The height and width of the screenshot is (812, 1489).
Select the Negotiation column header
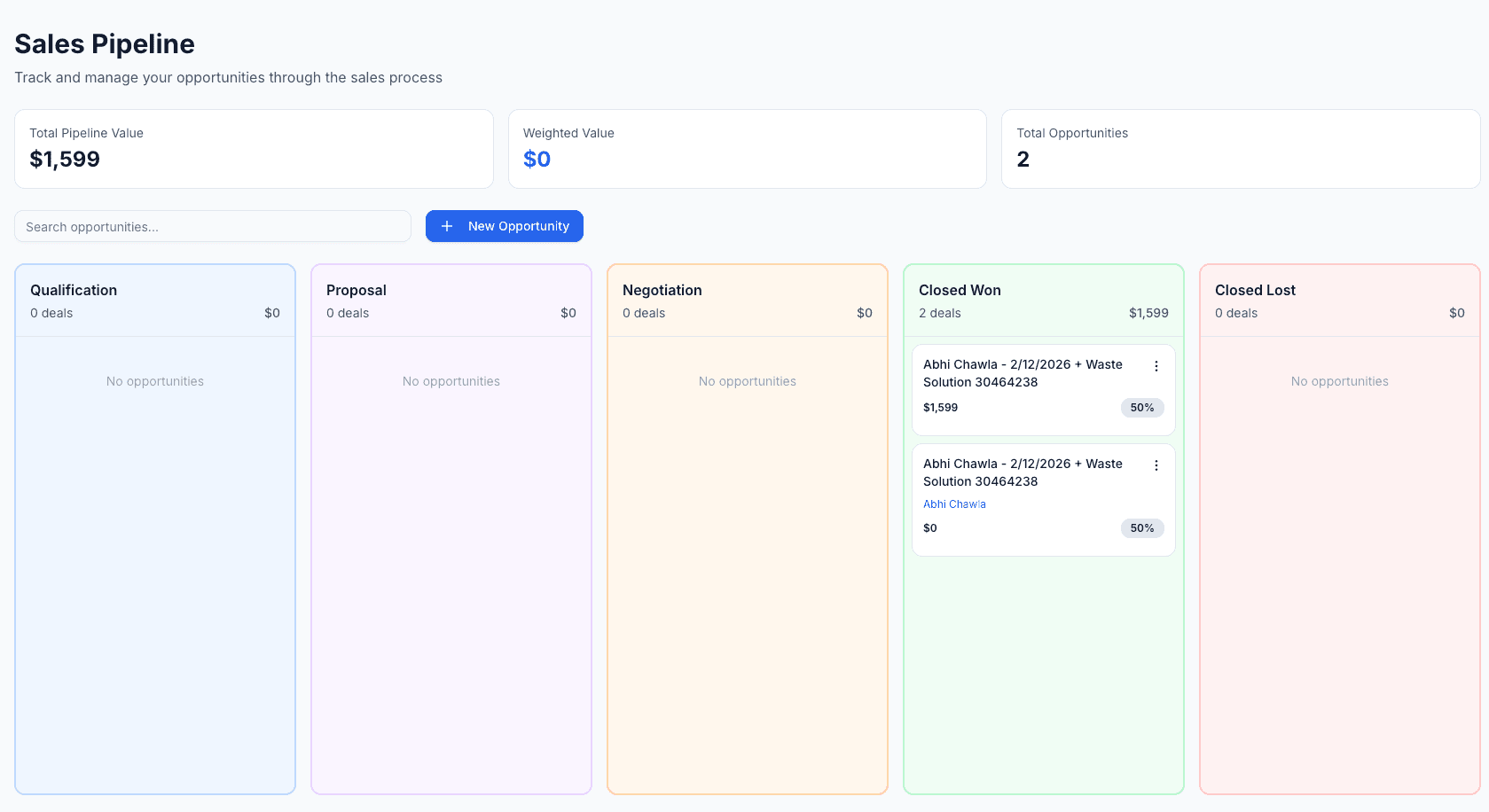(x=662, y=290)
